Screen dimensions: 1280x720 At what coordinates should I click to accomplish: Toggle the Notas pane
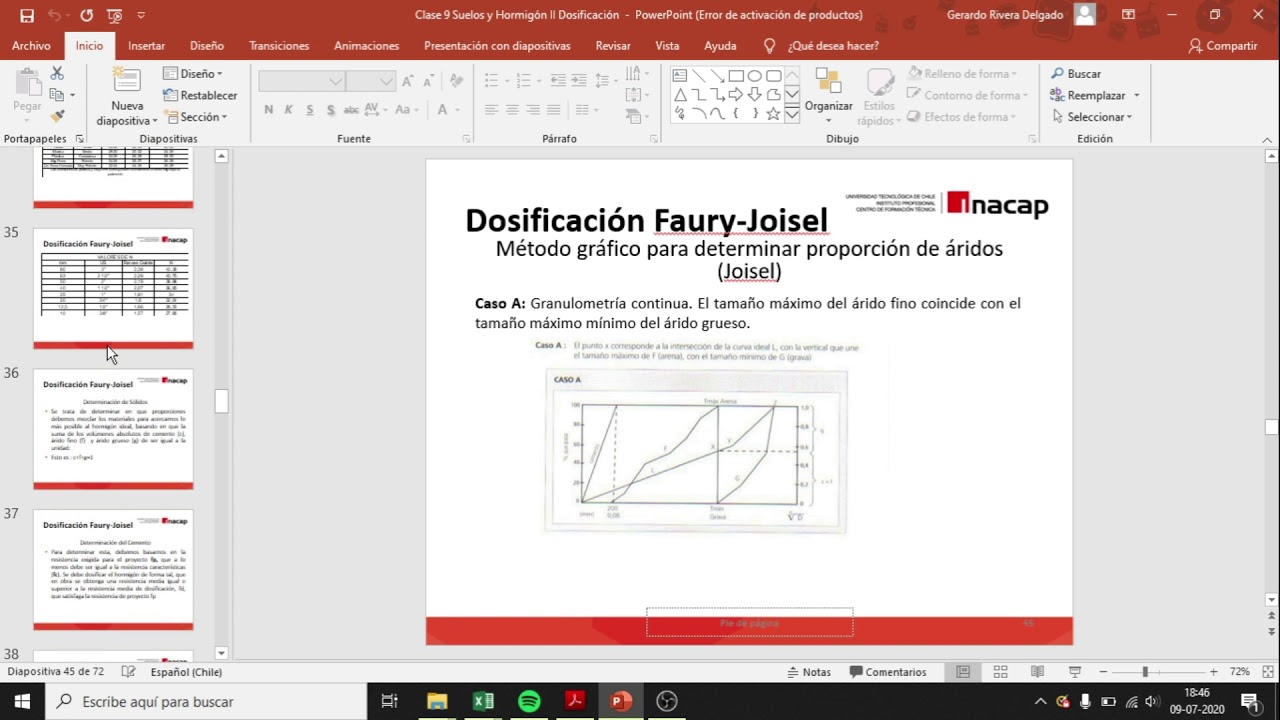point(809,672)
